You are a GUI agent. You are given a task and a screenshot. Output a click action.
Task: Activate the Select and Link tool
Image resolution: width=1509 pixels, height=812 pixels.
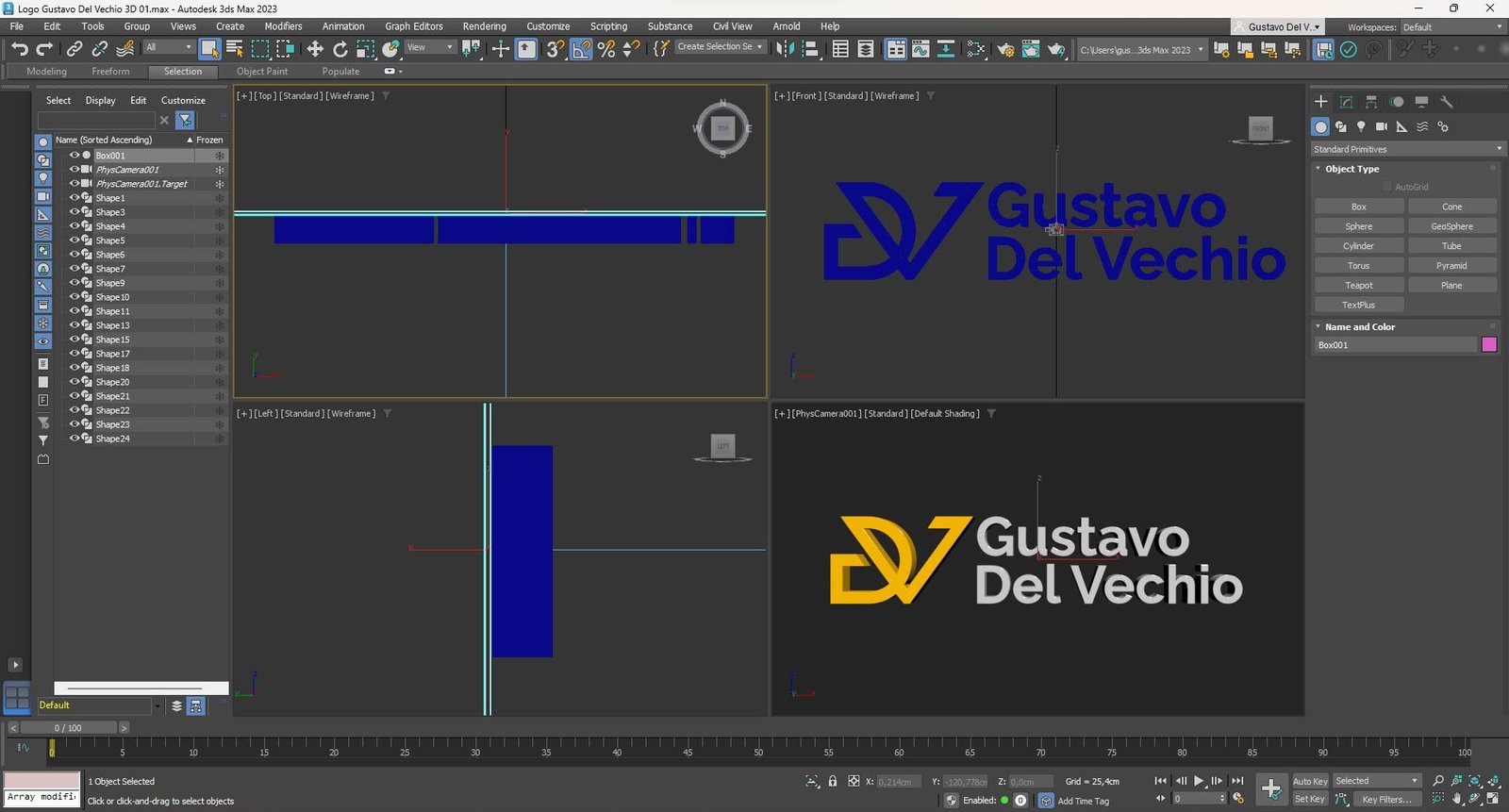75,49
